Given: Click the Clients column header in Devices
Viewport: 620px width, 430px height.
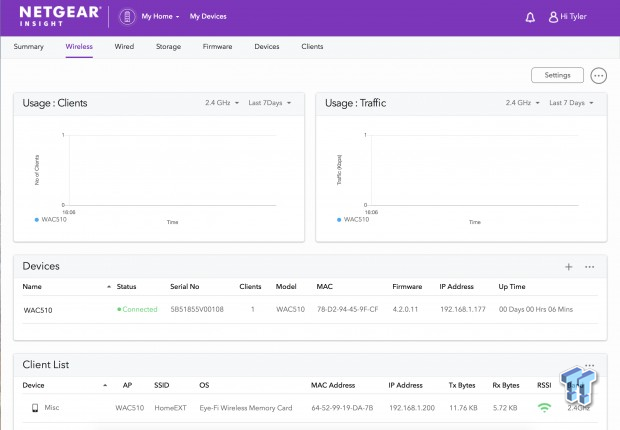Looking at the screenshot, I should [250, 287].
